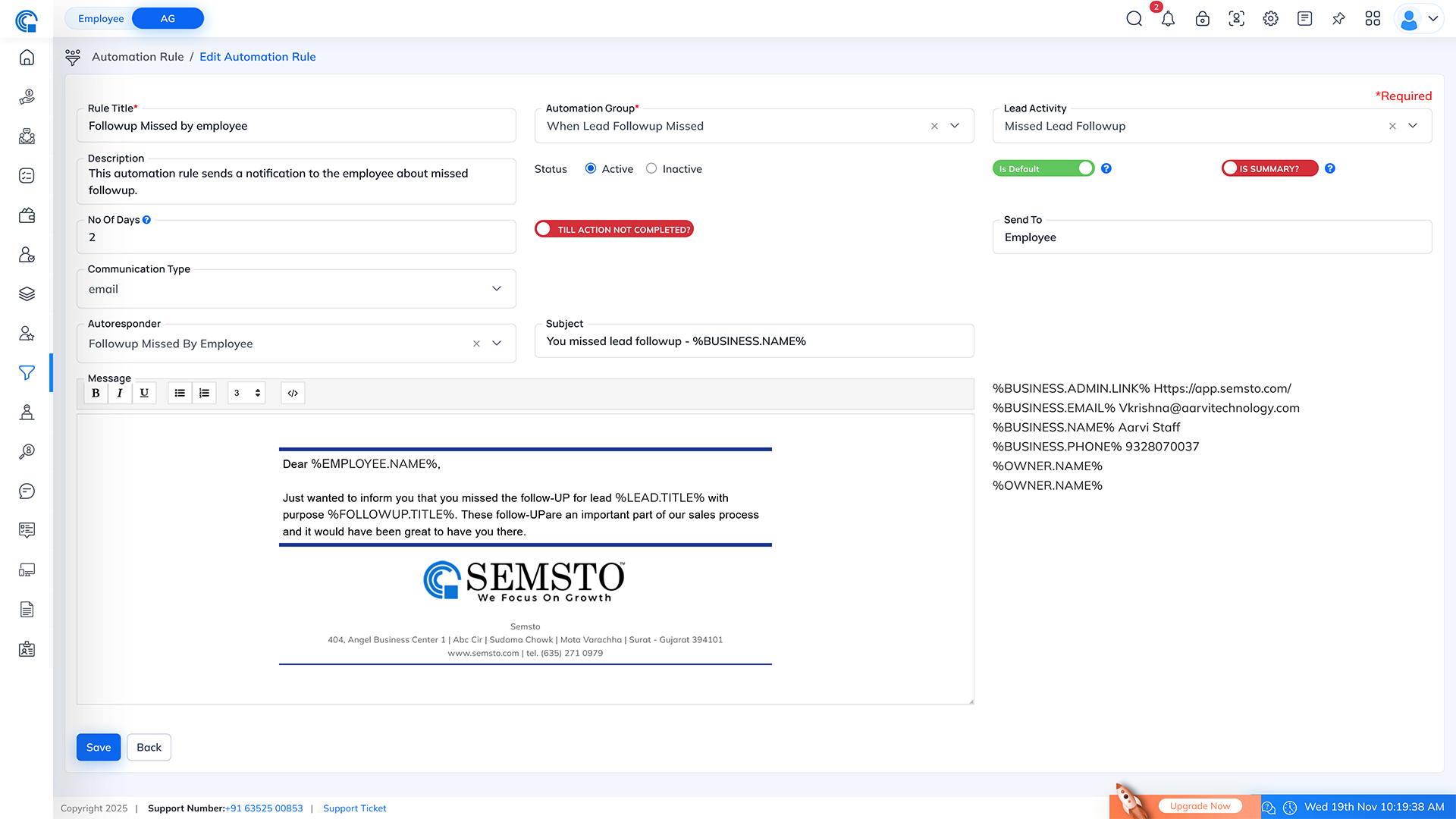The width and height of the screenshot is (1456, 819).
Task: Click the Bold formatting button
Action: pyautogui.click(x=96, y=393)
